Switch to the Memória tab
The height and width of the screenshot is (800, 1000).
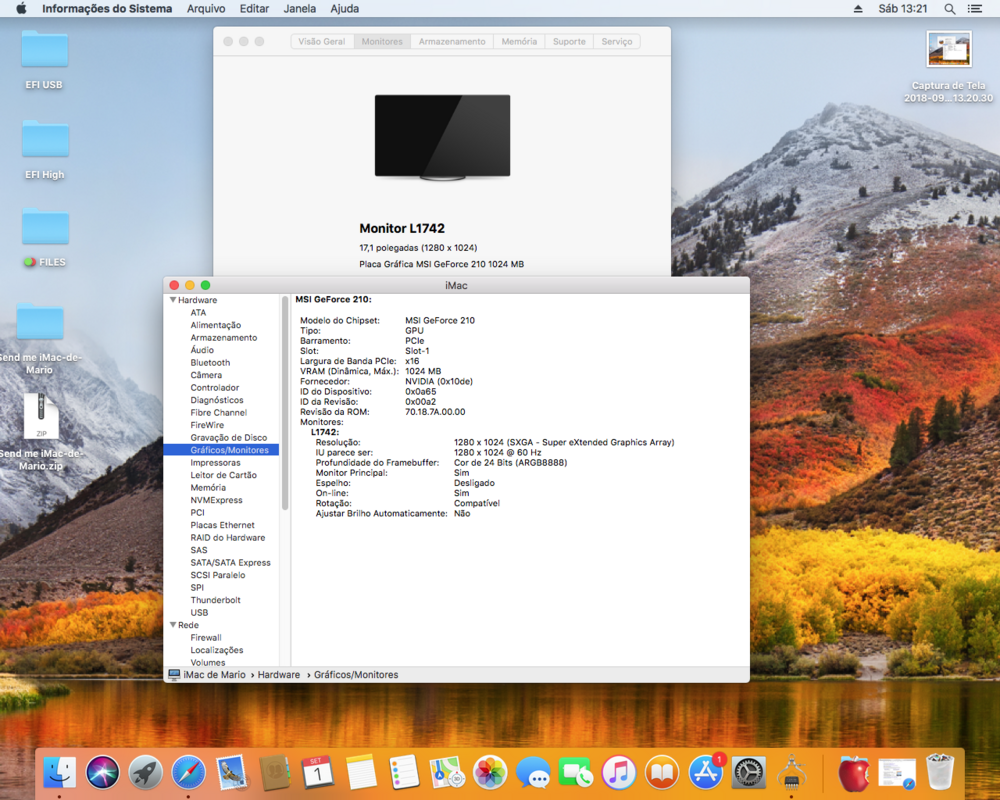(519, 42)
